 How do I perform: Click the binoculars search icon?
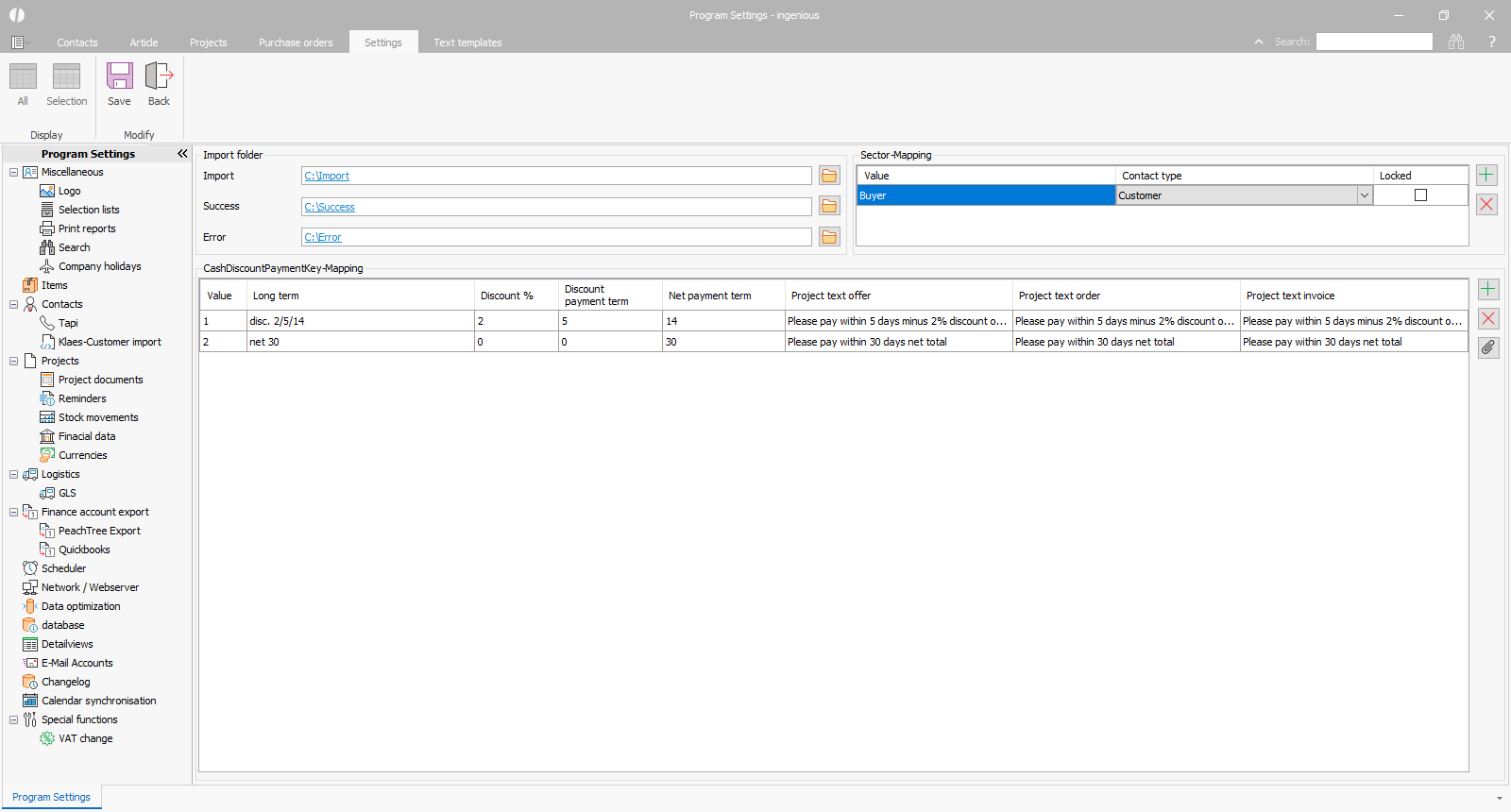tap(1456, 42)
